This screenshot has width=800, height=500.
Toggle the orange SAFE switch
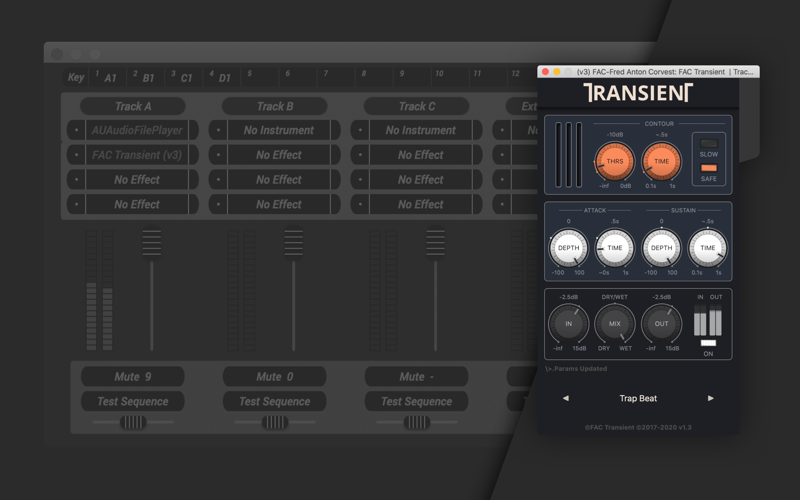(x=708, y=168)
